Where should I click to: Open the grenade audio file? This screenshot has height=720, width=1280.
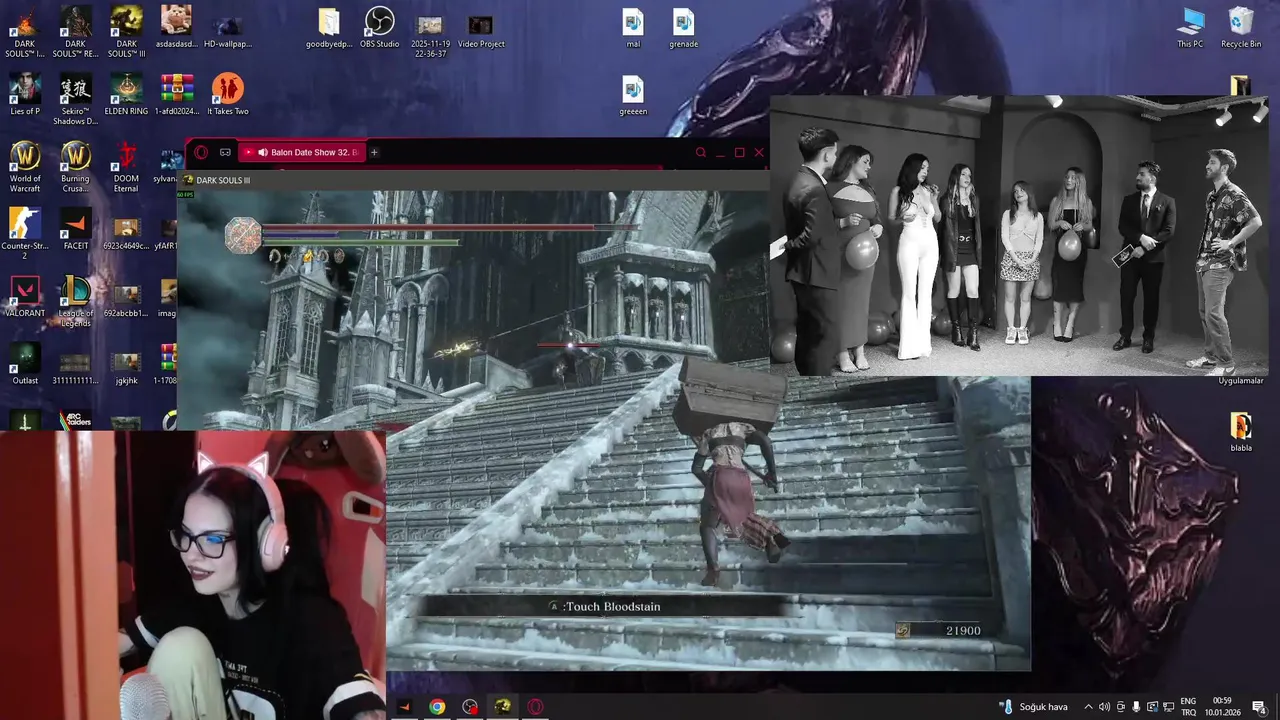(x=683, y=27)
